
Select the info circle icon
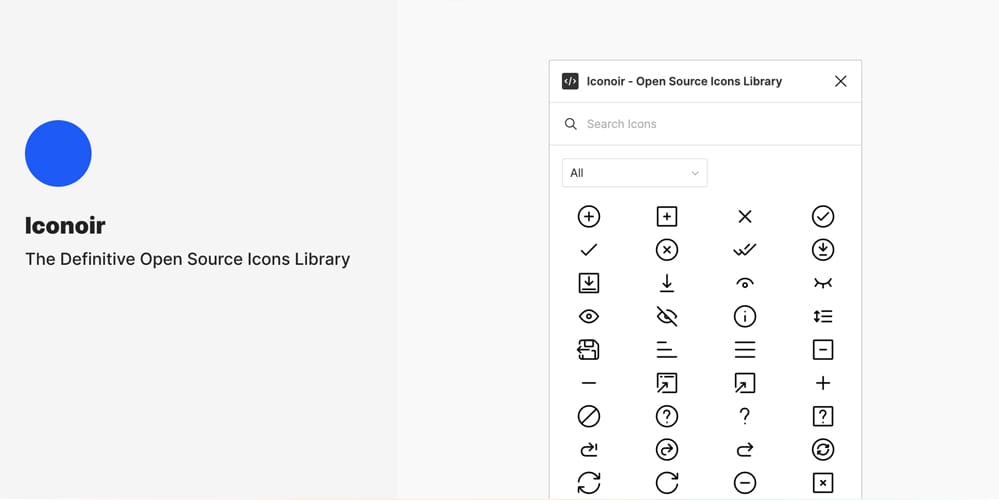745,316
